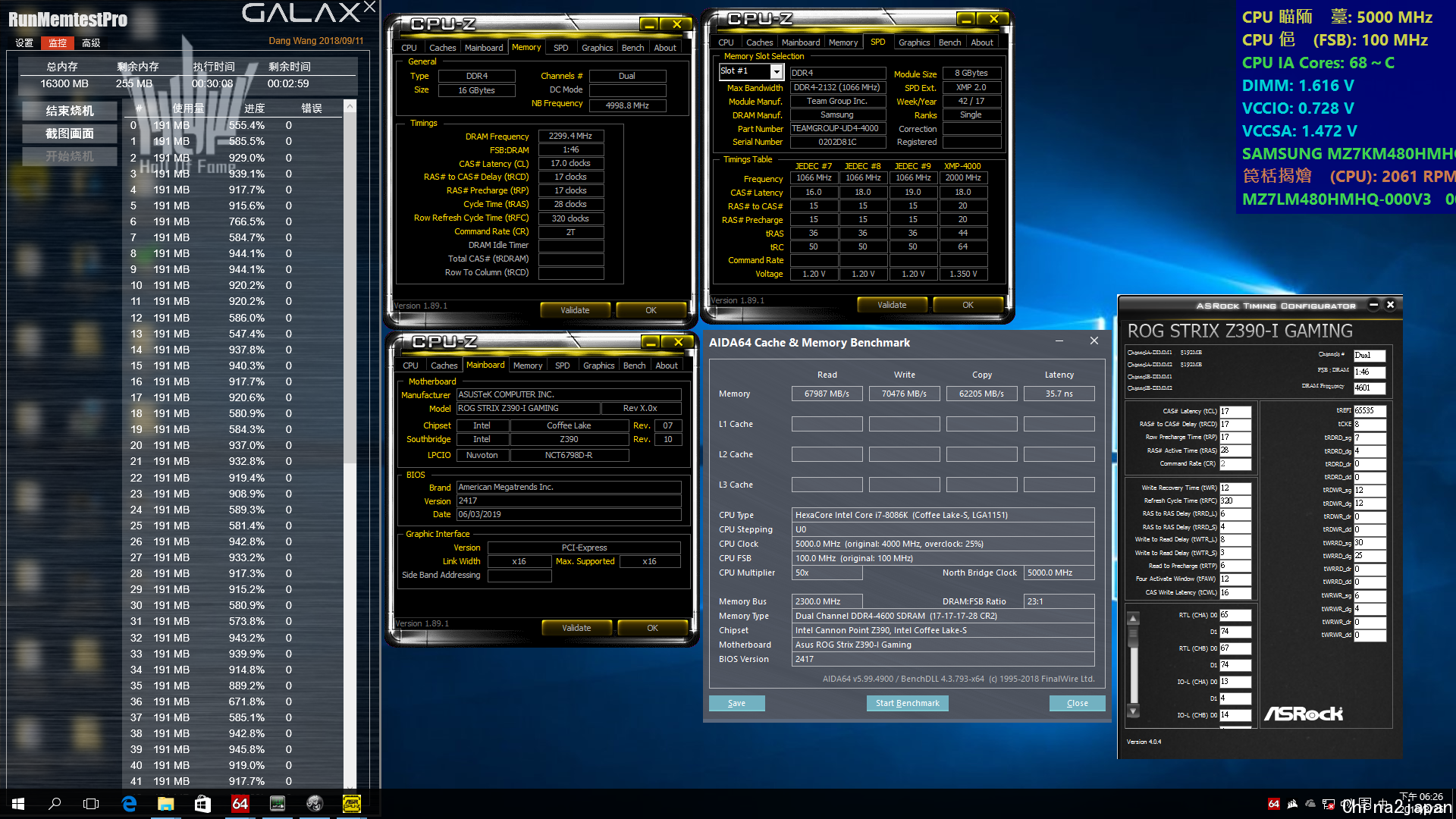Screen dimensions: 1456x819
Task: Click AIDA64 icon in system tray
Action: [x=1273, y=804]
